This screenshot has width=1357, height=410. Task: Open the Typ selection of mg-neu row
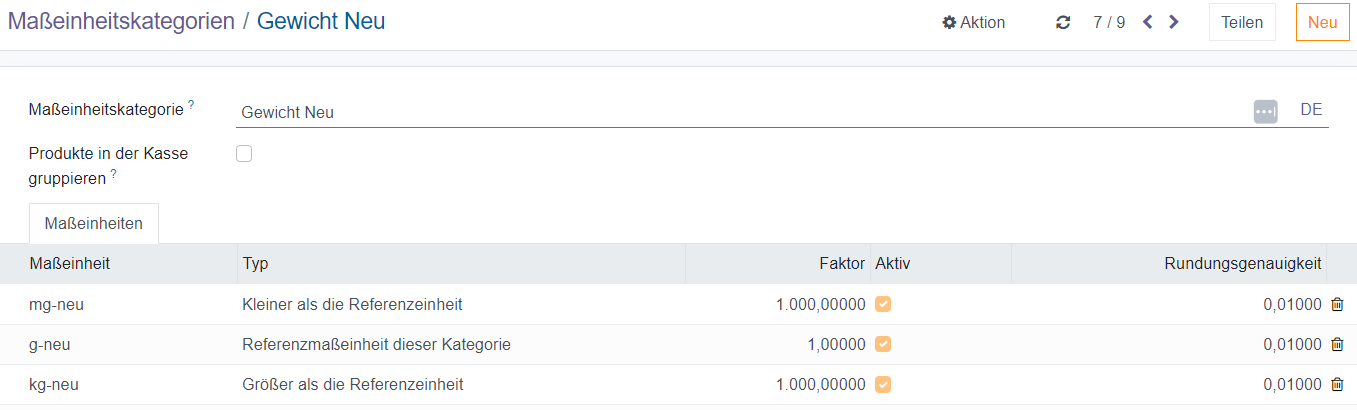click(x=460, y=305)
